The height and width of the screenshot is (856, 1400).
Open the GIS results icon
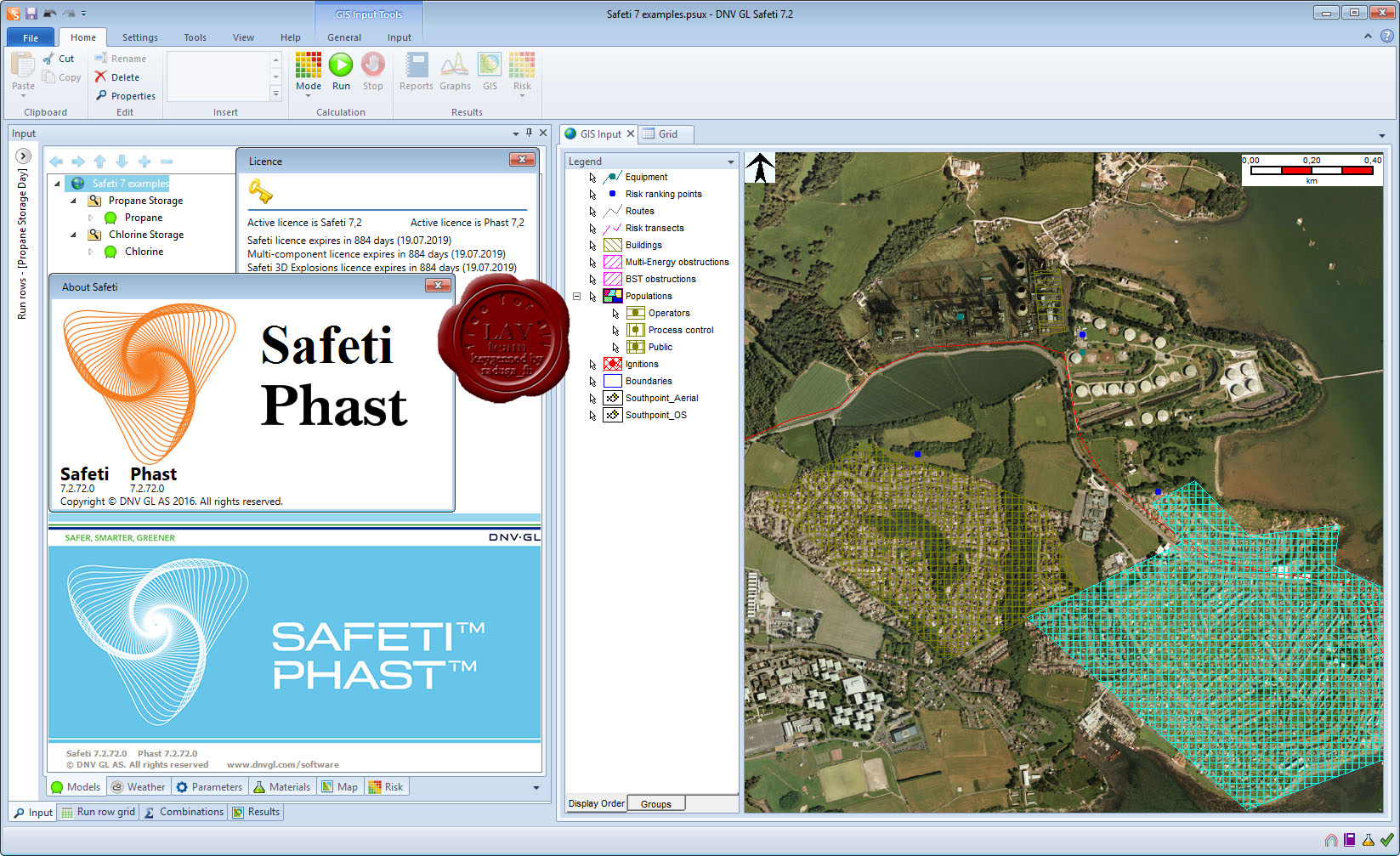point(490,65)
